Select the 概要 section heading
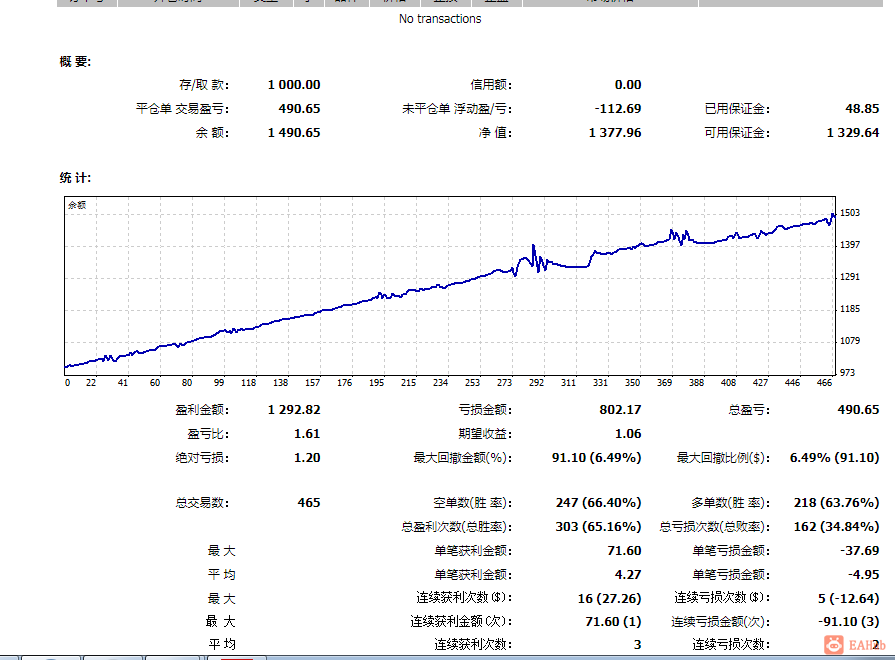Viewport: 895px width, 660px height. tap(75, 62)
